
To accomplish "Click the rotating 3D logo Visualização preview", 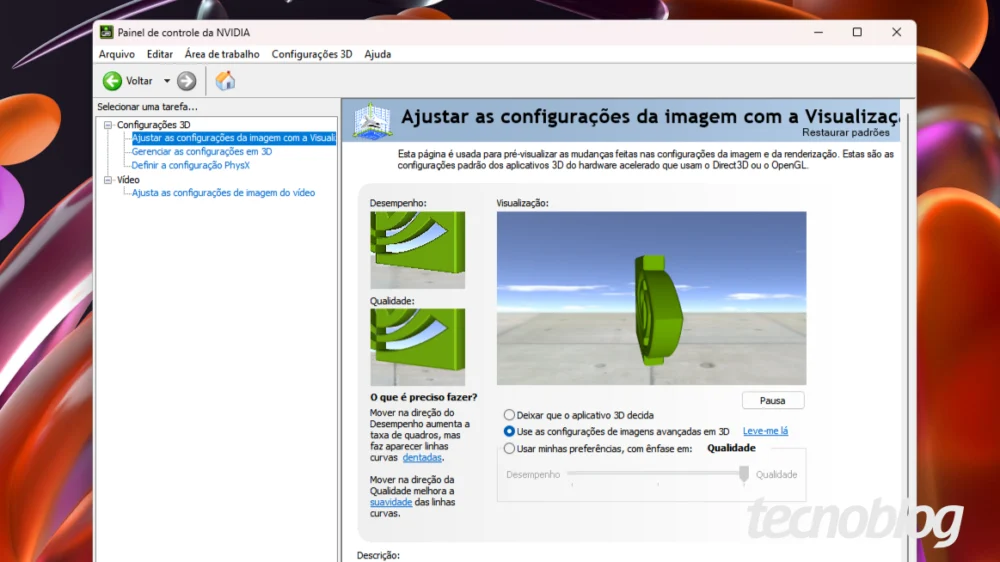I will point(651,299).
